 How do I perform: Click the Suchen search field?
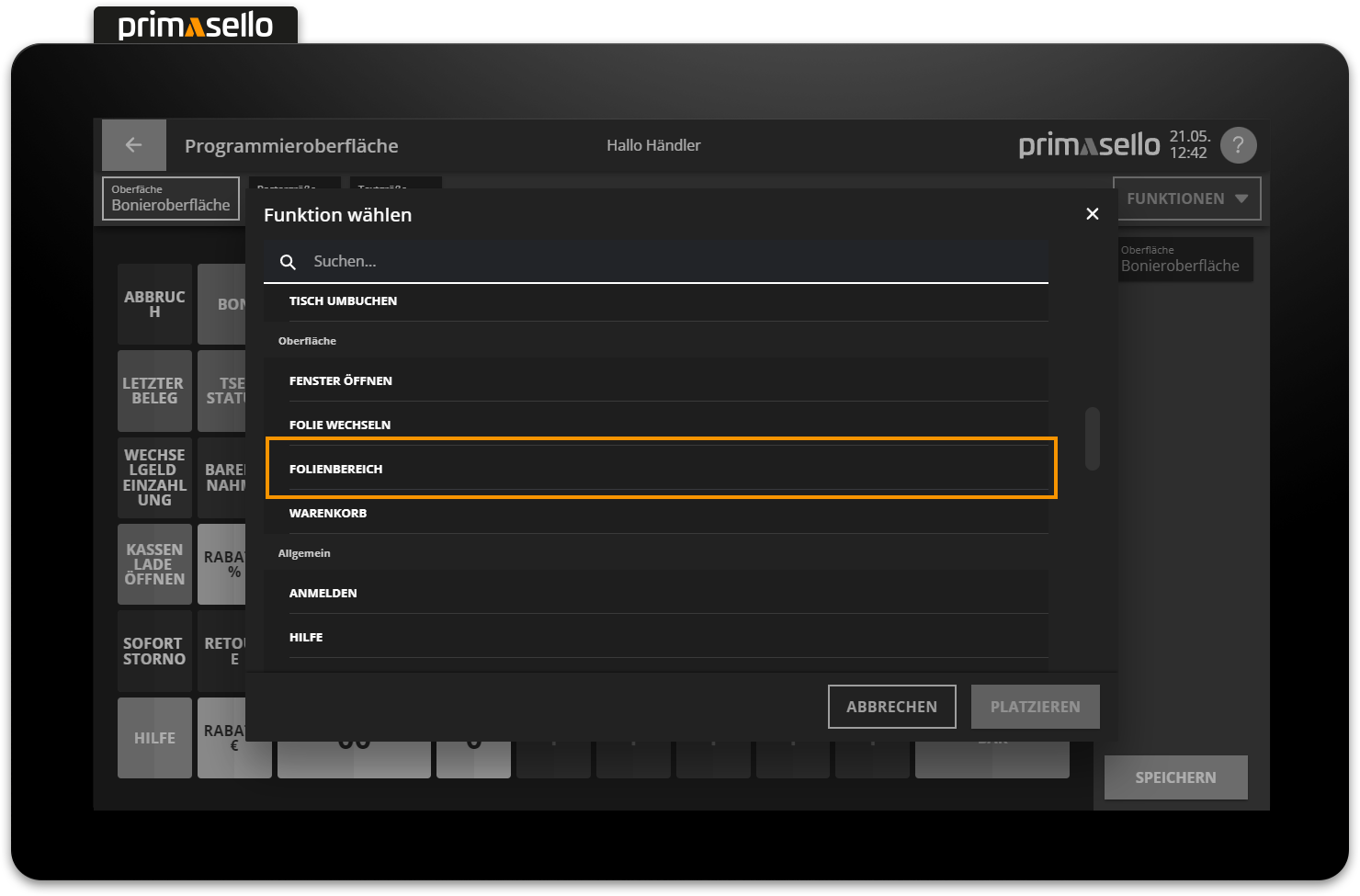tap(643, 261)
